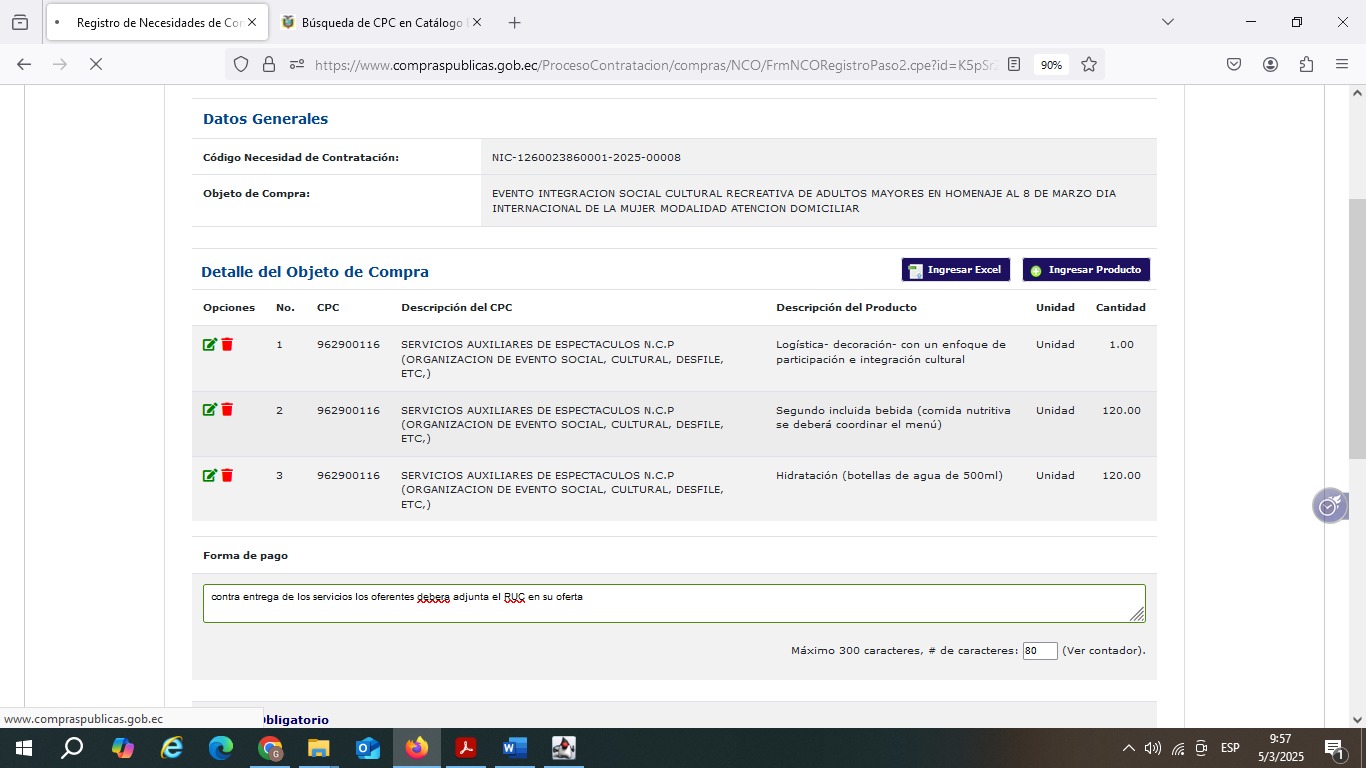Image resolution: width=1366 pixels, height=768 pixels.
Task: Delete product row 3 with trash icon
Action: point(227,475)
